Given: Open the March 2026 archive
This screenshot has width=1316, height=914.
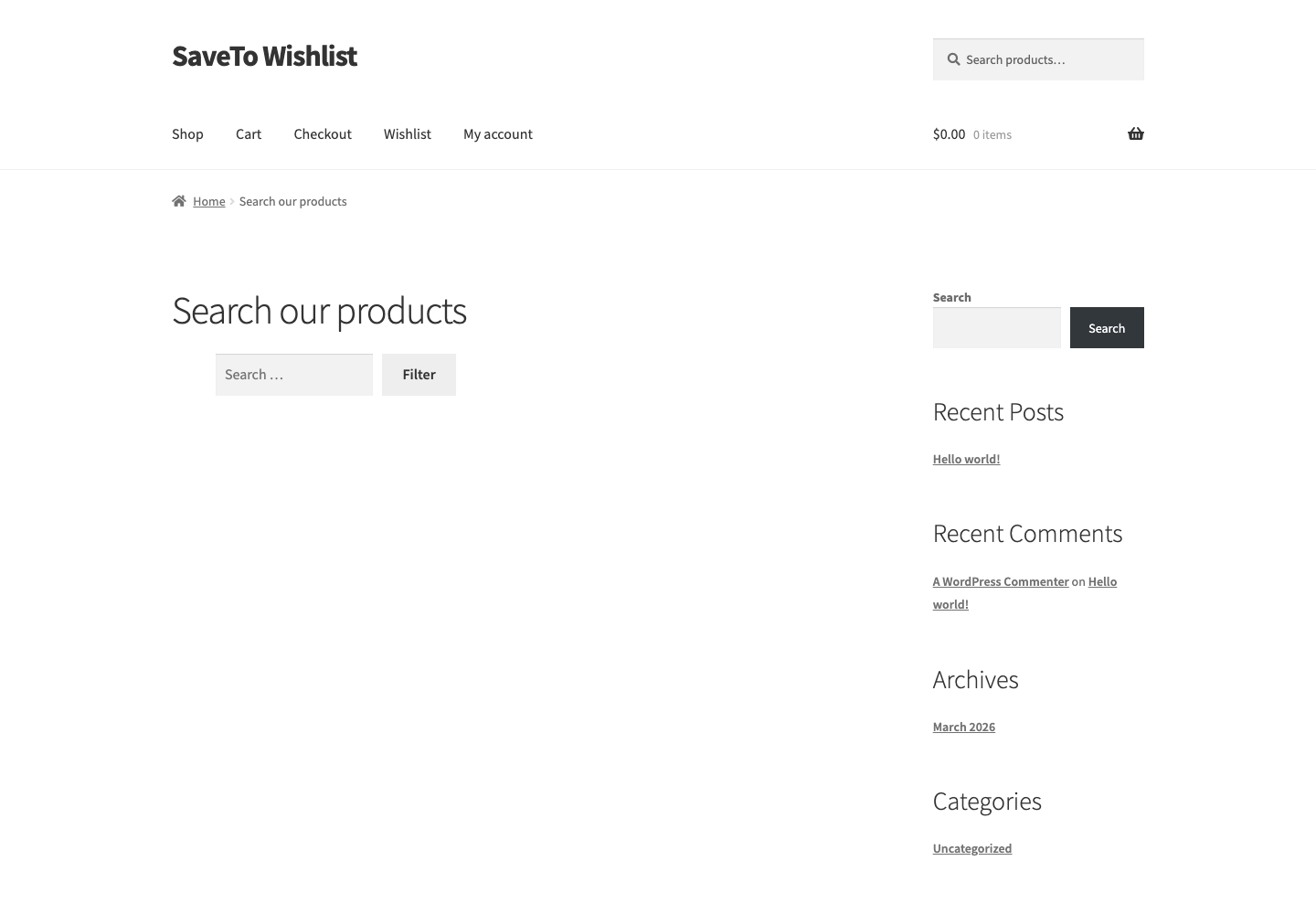Looking at the screenshot, I should [x=964, y=727].
